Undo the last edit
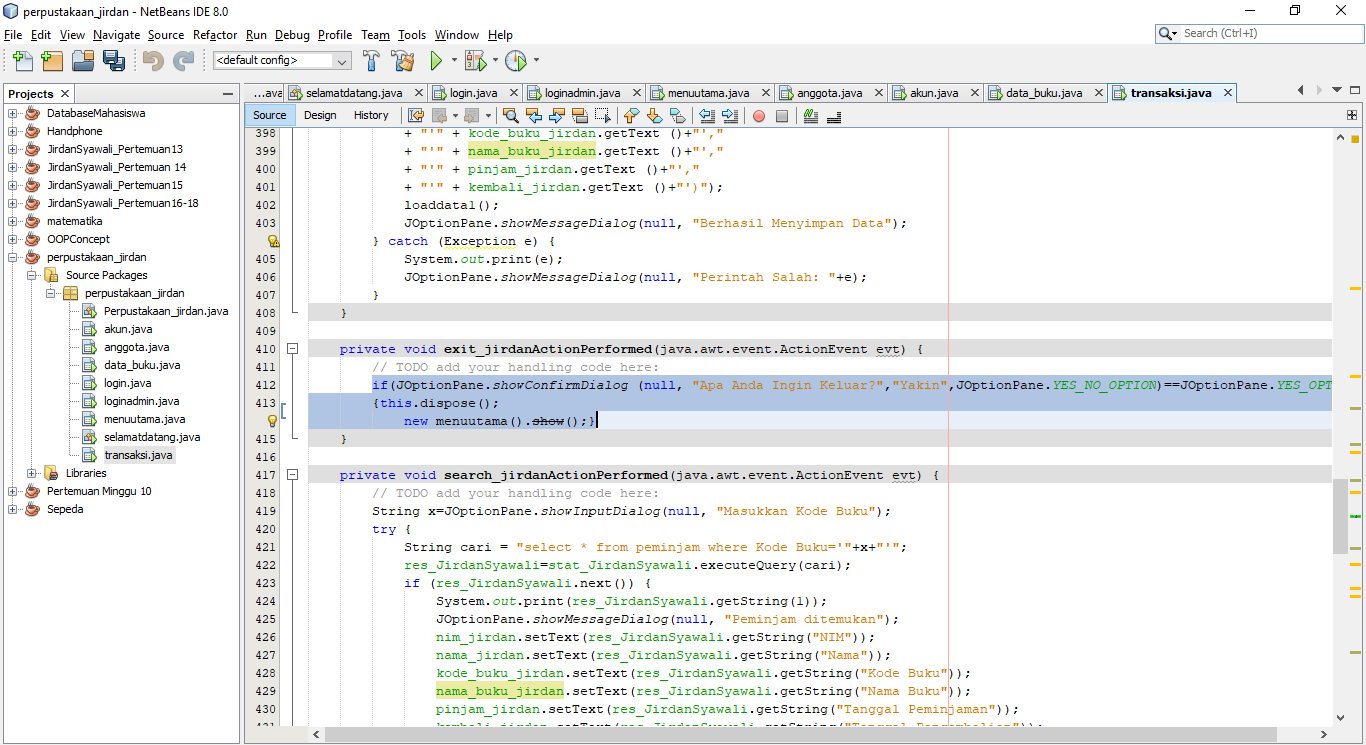1366x745 pixels. click(x=154, y=60)
